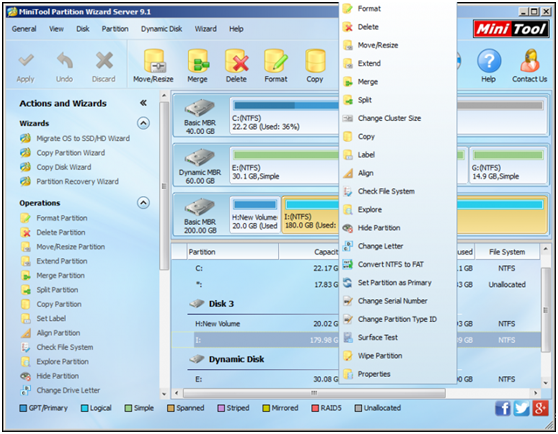This screenshot has height=434, width=558.
Task: Choose Change Serial Number entry
Action: [398, 301]
